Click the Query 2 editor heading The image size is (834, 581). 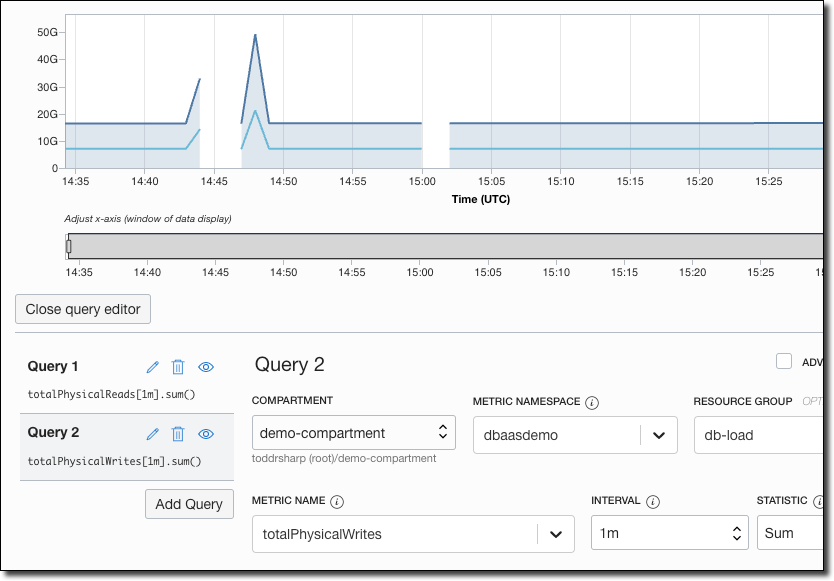(289, 365)
